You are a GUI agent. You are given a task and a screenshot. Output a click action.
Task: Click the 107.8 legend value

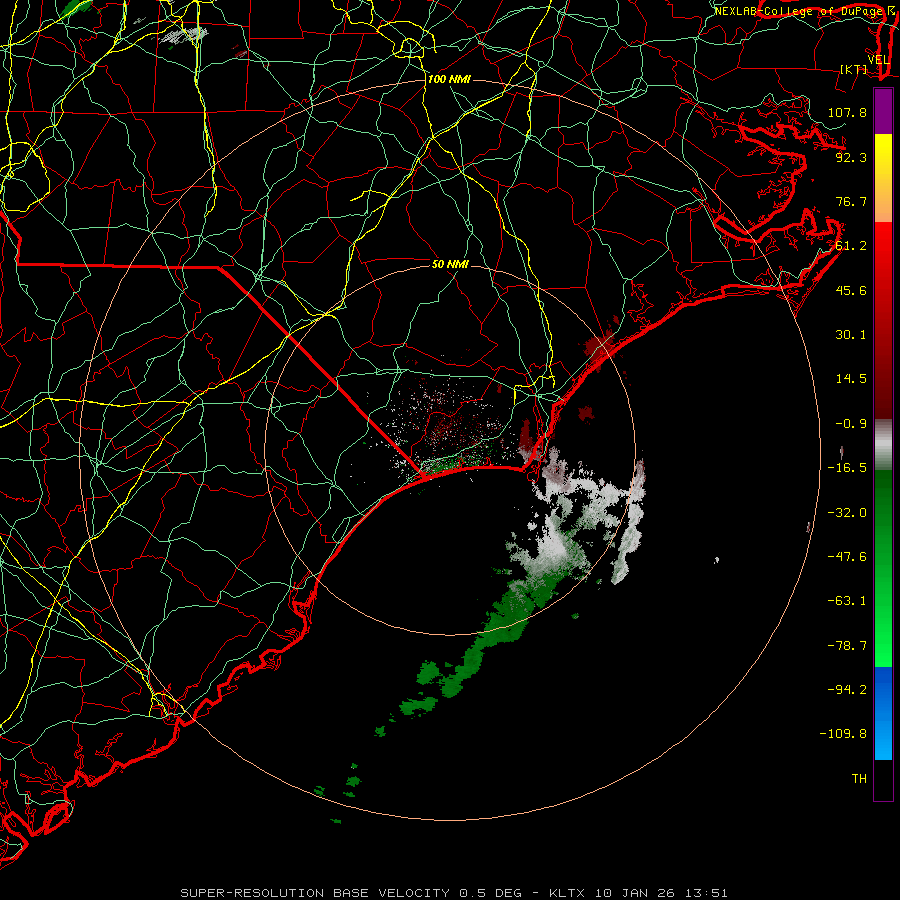847,112
